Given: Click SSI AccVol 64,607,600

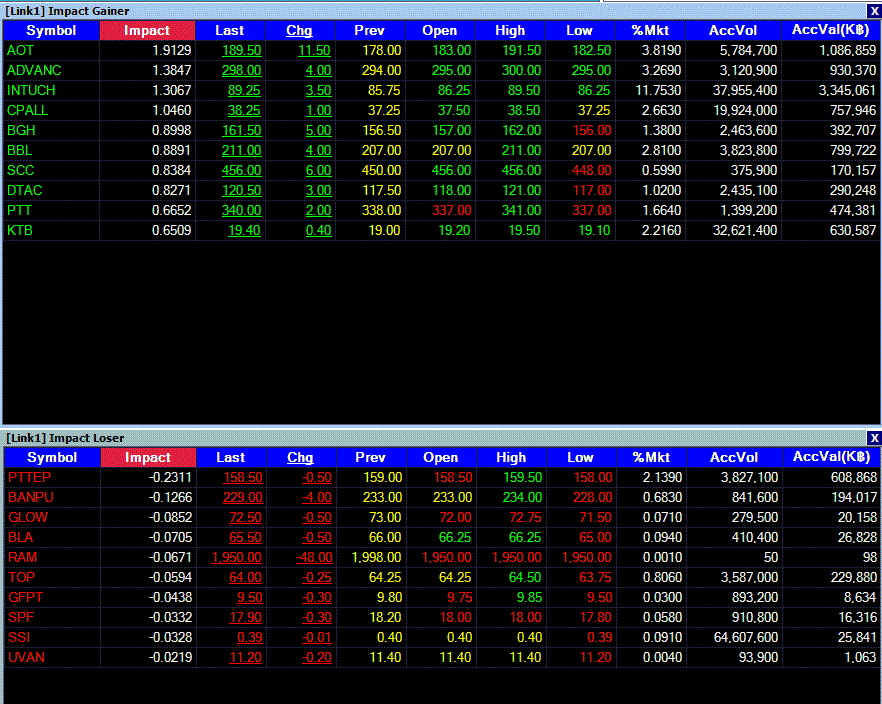Looking at the screenshot, I should (746, 637).
